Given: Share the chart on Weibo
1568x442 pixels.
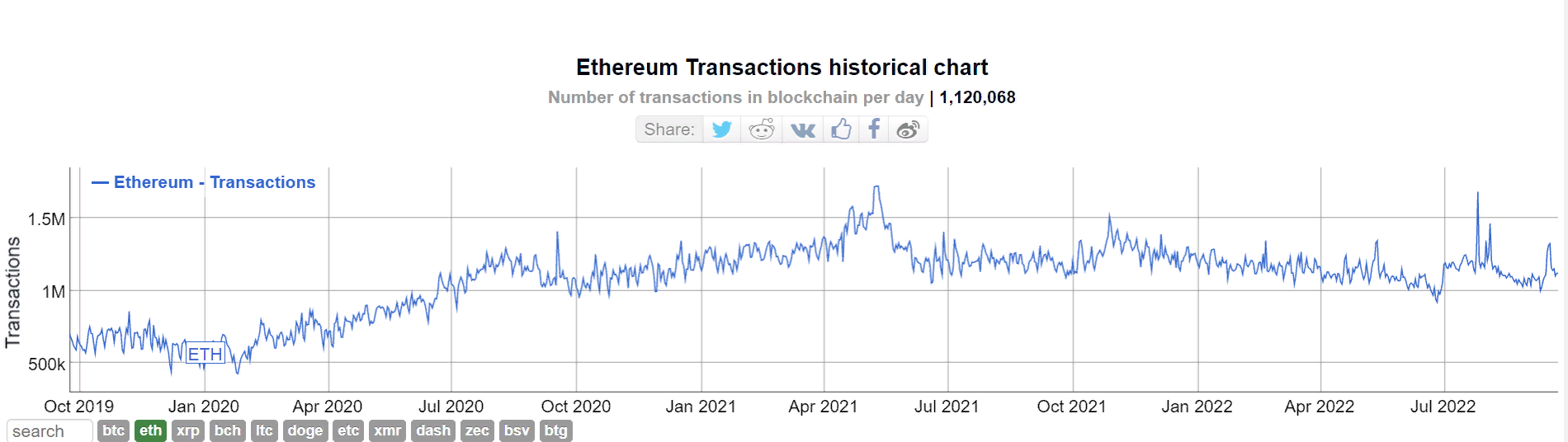Looking at the screenshot, I should 908,129.
